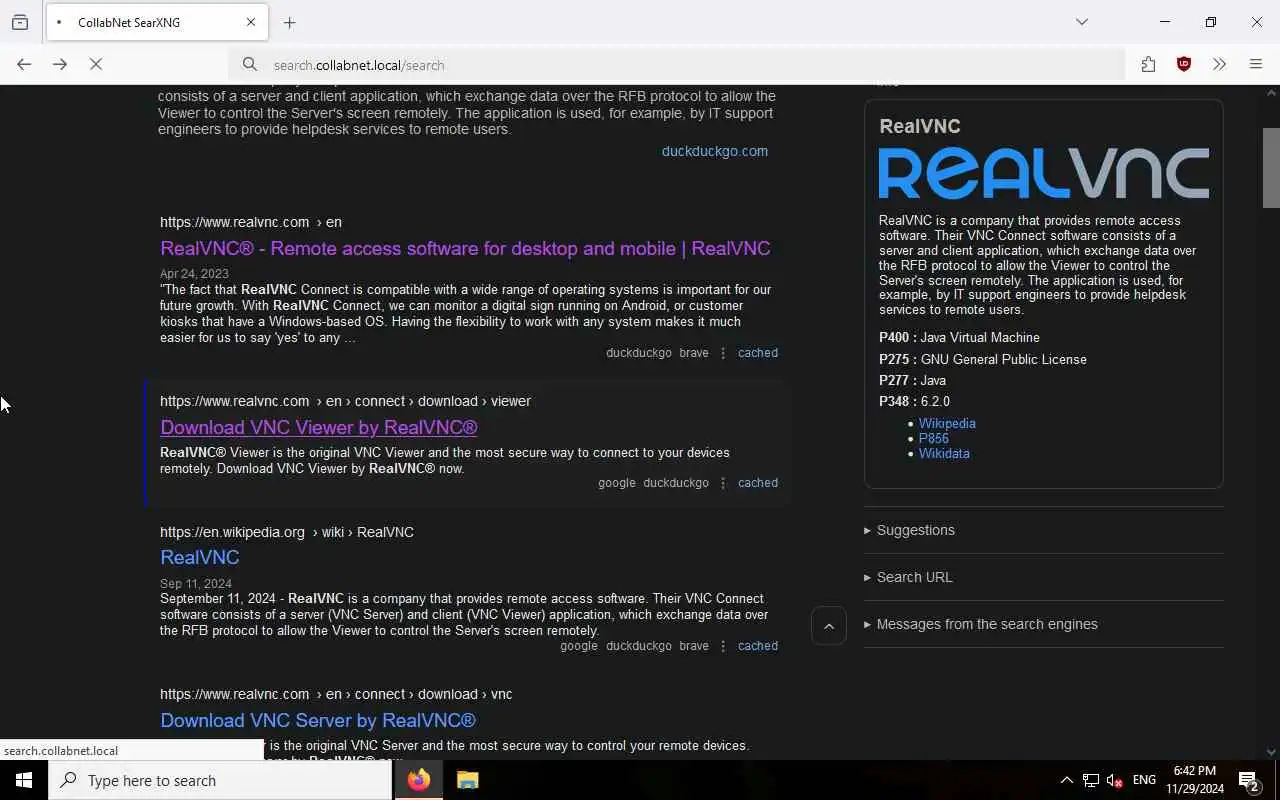Click the https://www.realvnc.com › en URL text
The image size is (1280, 800).
(251, 222)
